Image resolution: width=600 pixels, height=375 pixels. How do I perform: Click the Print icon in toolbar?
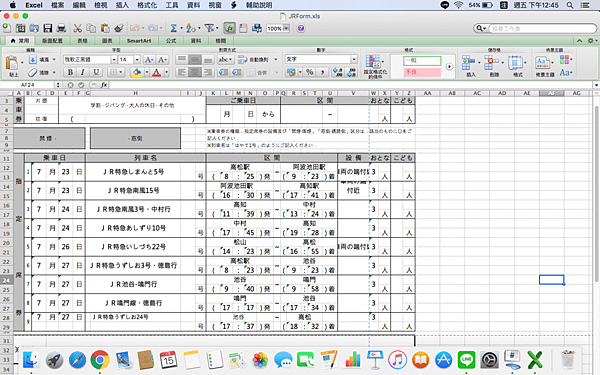tap(61, 28)
